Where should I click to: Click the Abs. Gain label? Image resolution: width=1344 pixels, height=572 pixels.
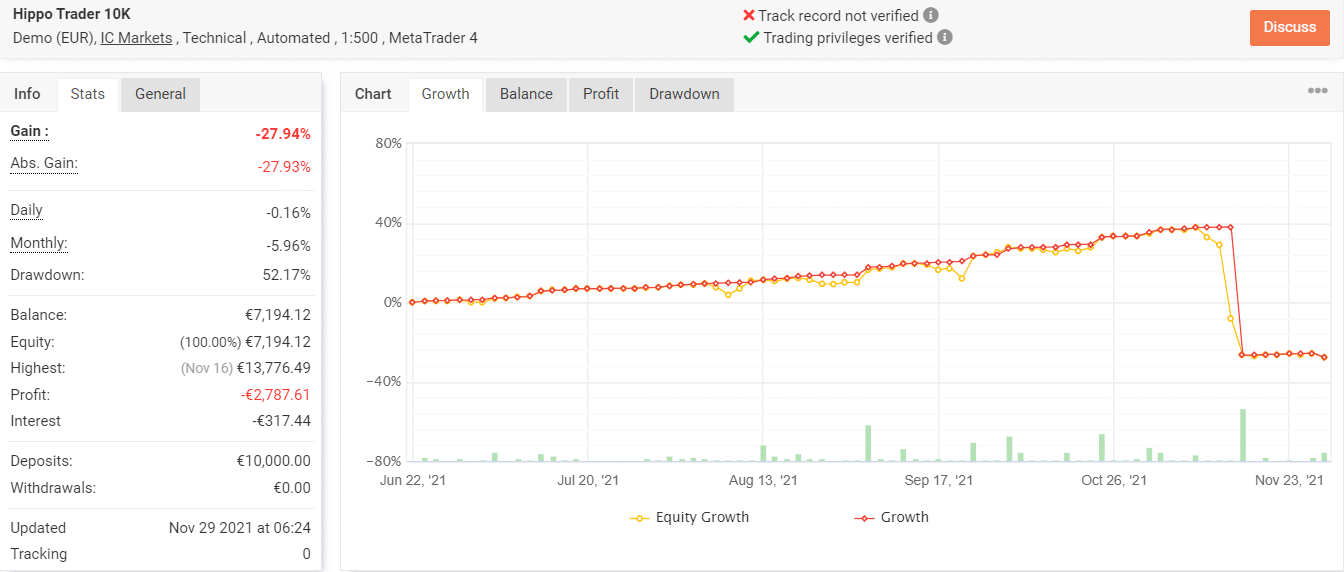coord(44,163)
